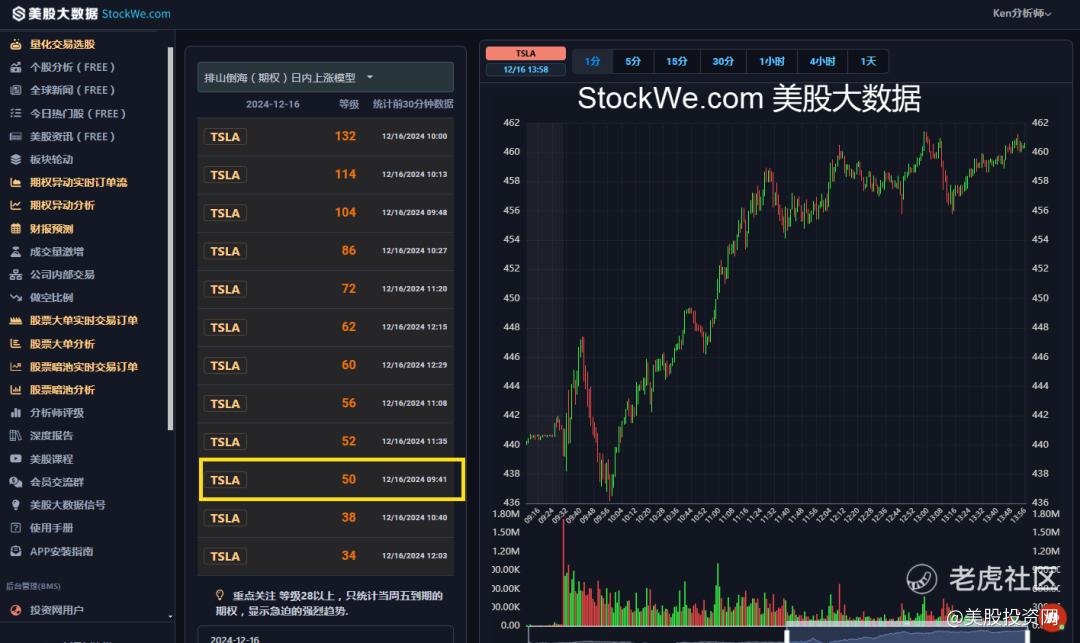
Task: Click the 全球新闻 (FREE) news icon
Action: pos(15,90)
